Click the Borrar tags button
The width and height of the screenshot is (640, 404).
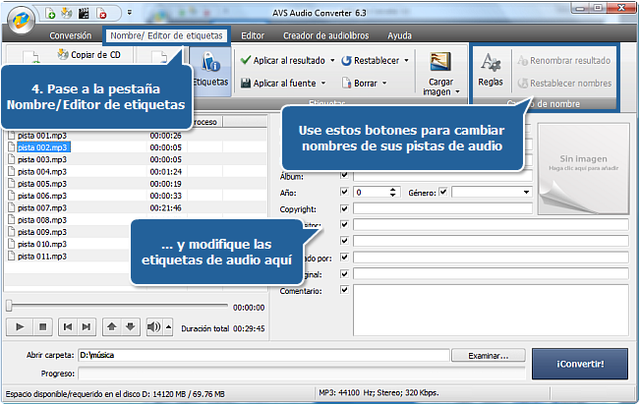click(360, 83)
